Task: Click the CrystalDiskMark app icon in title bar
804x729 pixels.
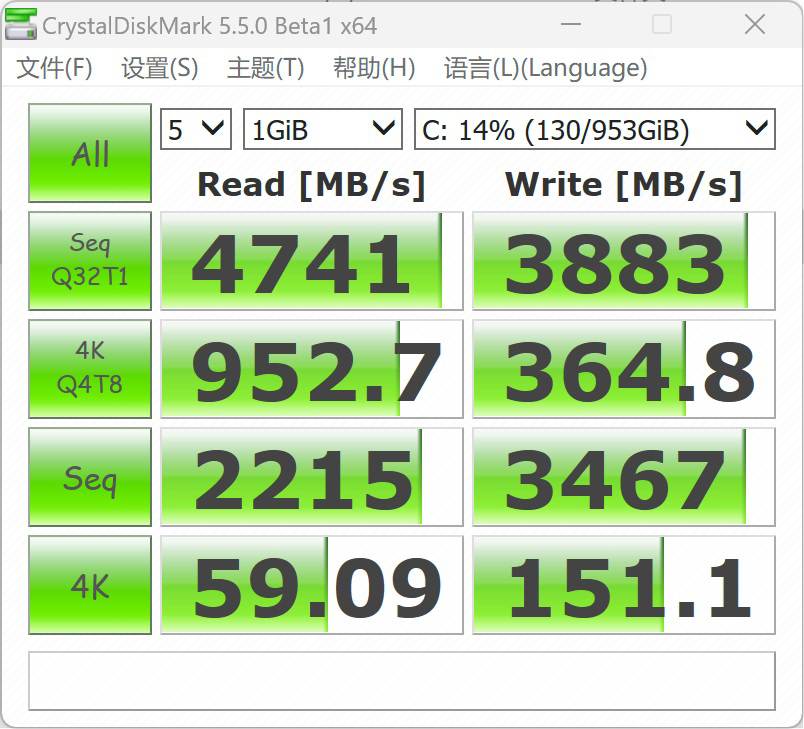Action: click(21, 24)
